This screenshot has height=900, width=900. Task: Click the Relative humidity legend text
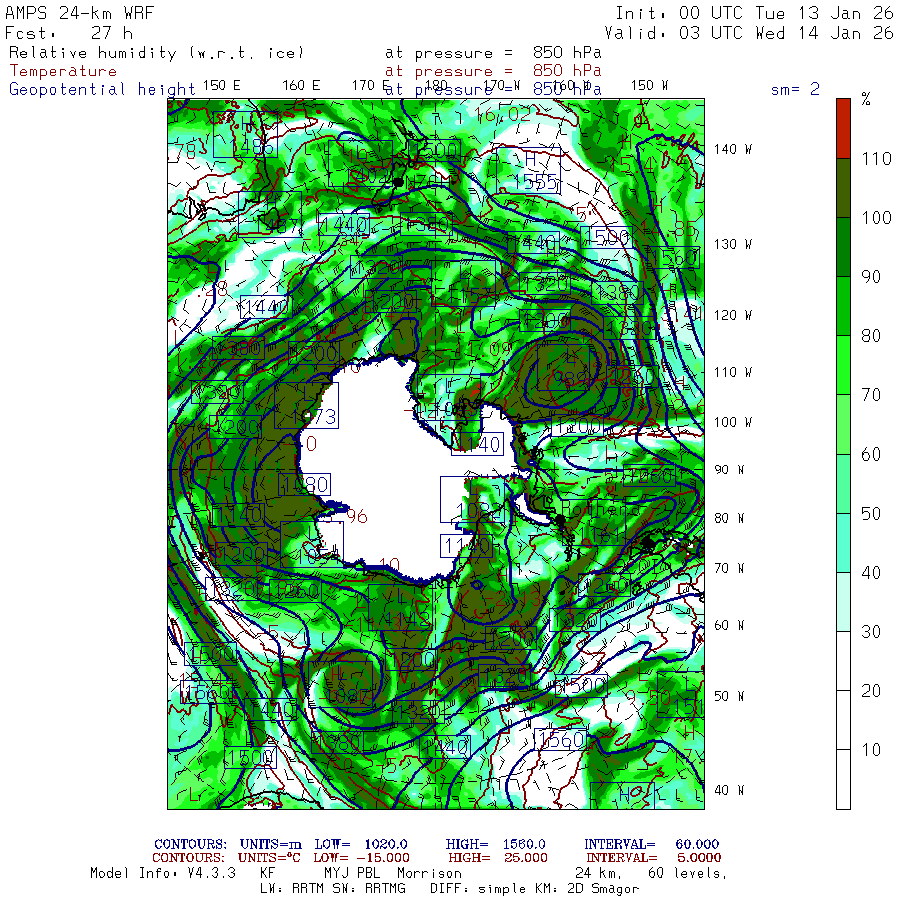pyautogui.click(x=156, y=53)
